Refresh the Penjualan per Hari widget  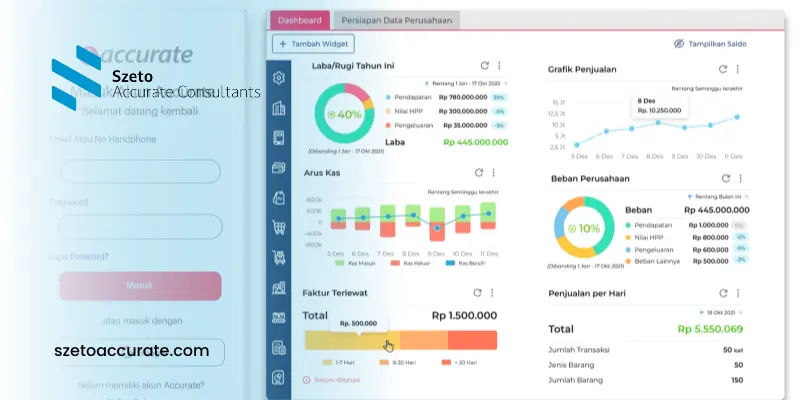point(723,293)
